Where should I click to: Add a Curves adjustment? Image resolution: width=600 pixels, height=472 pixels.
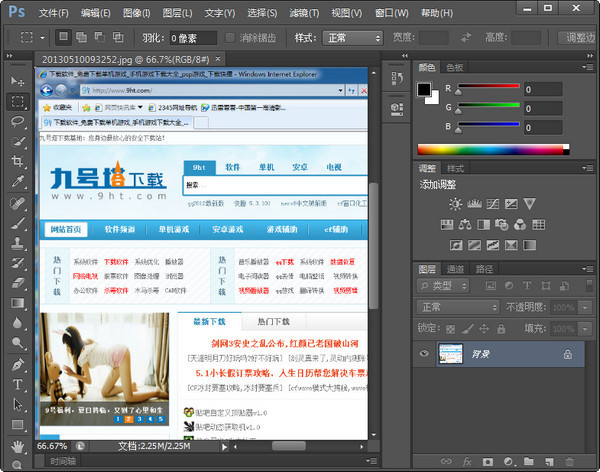pos(492,204)
